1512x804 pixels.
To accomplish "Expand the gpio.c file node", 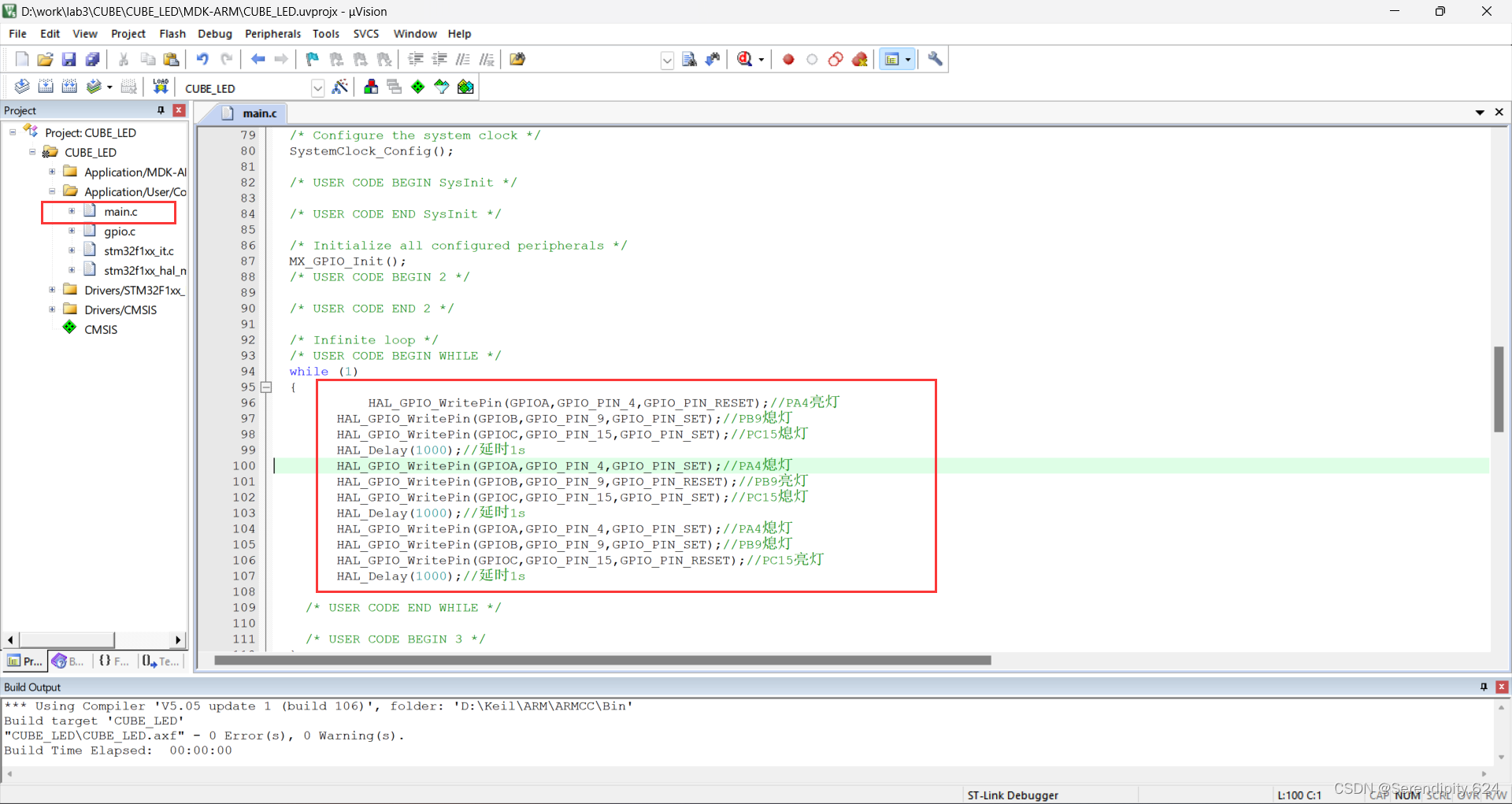I will pos(72,231).
